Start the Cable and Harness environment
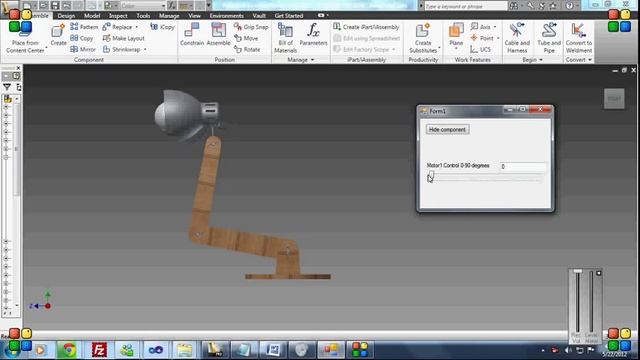Screen dimensions: 640x360 517,38
